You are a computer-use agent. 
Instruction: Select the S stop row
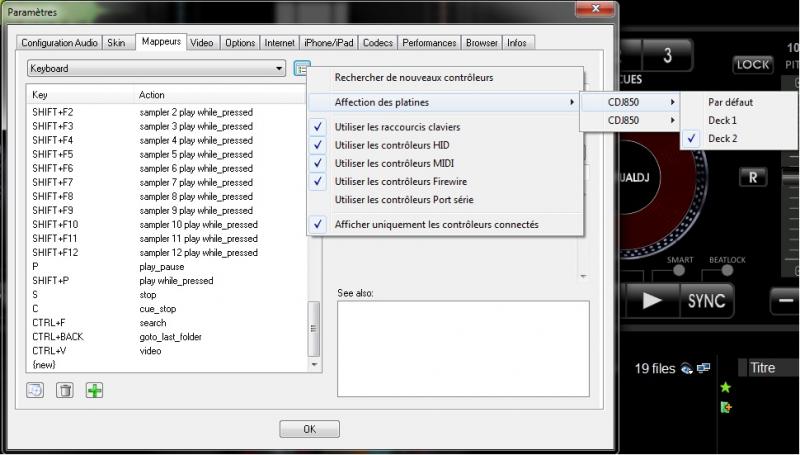point(167,295)
